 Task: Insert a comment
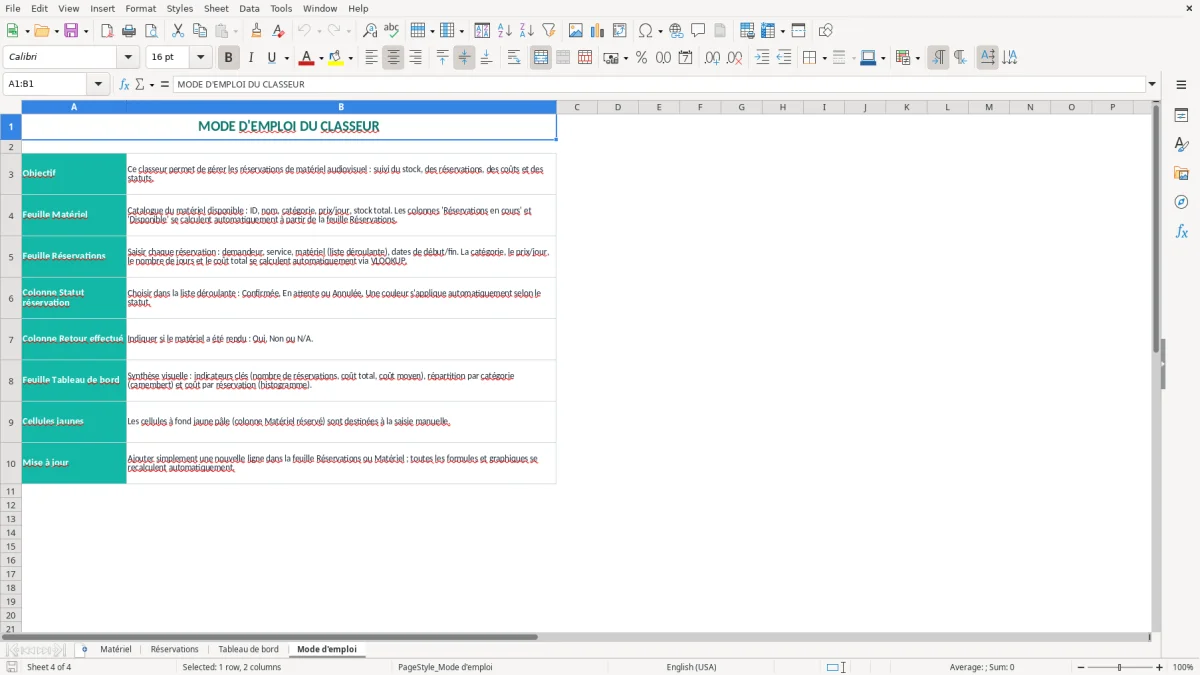point(698,31)
